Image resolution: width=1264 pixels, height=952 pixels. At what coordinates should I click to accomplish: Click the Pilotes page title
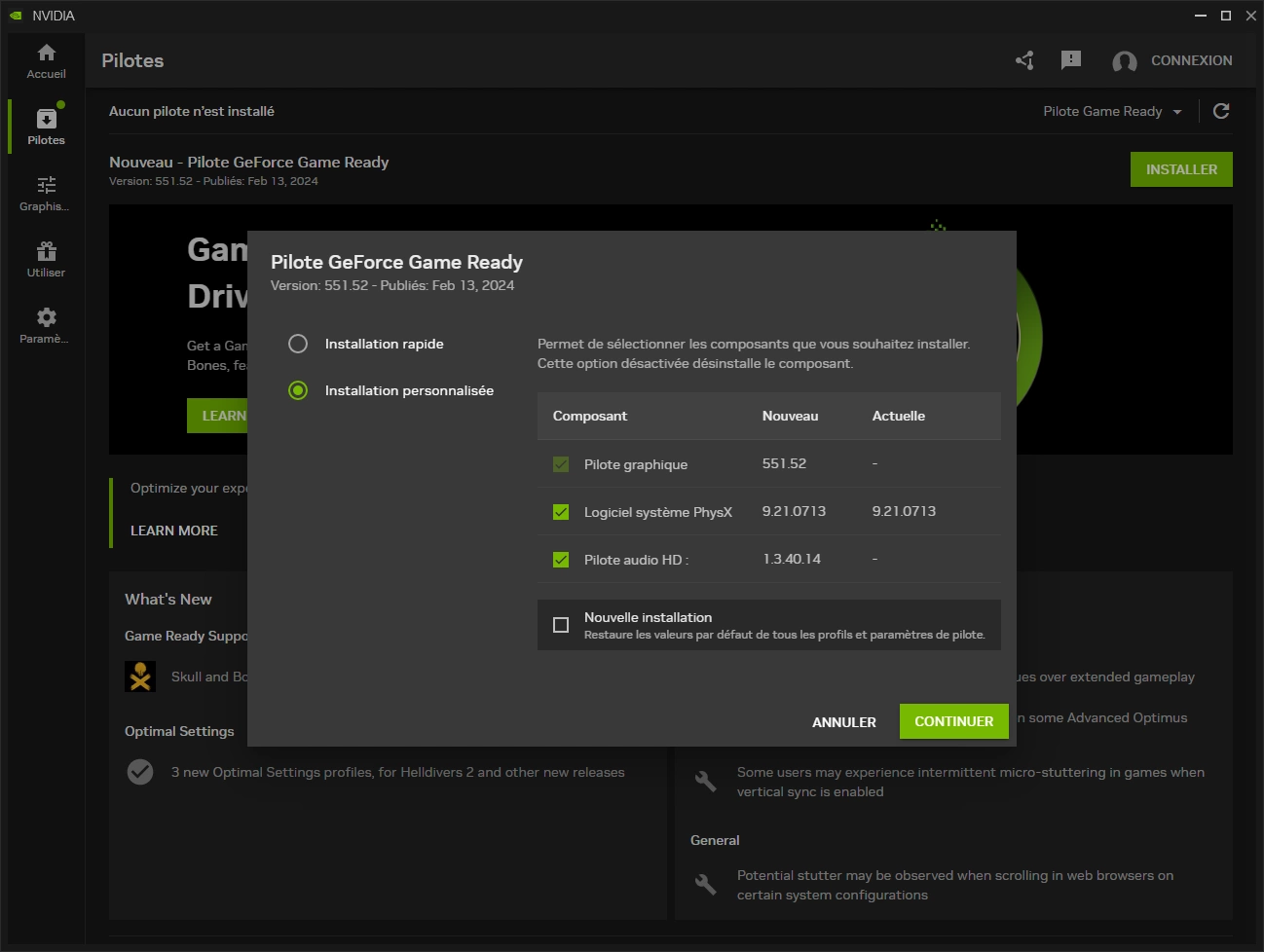click(132, 60)
